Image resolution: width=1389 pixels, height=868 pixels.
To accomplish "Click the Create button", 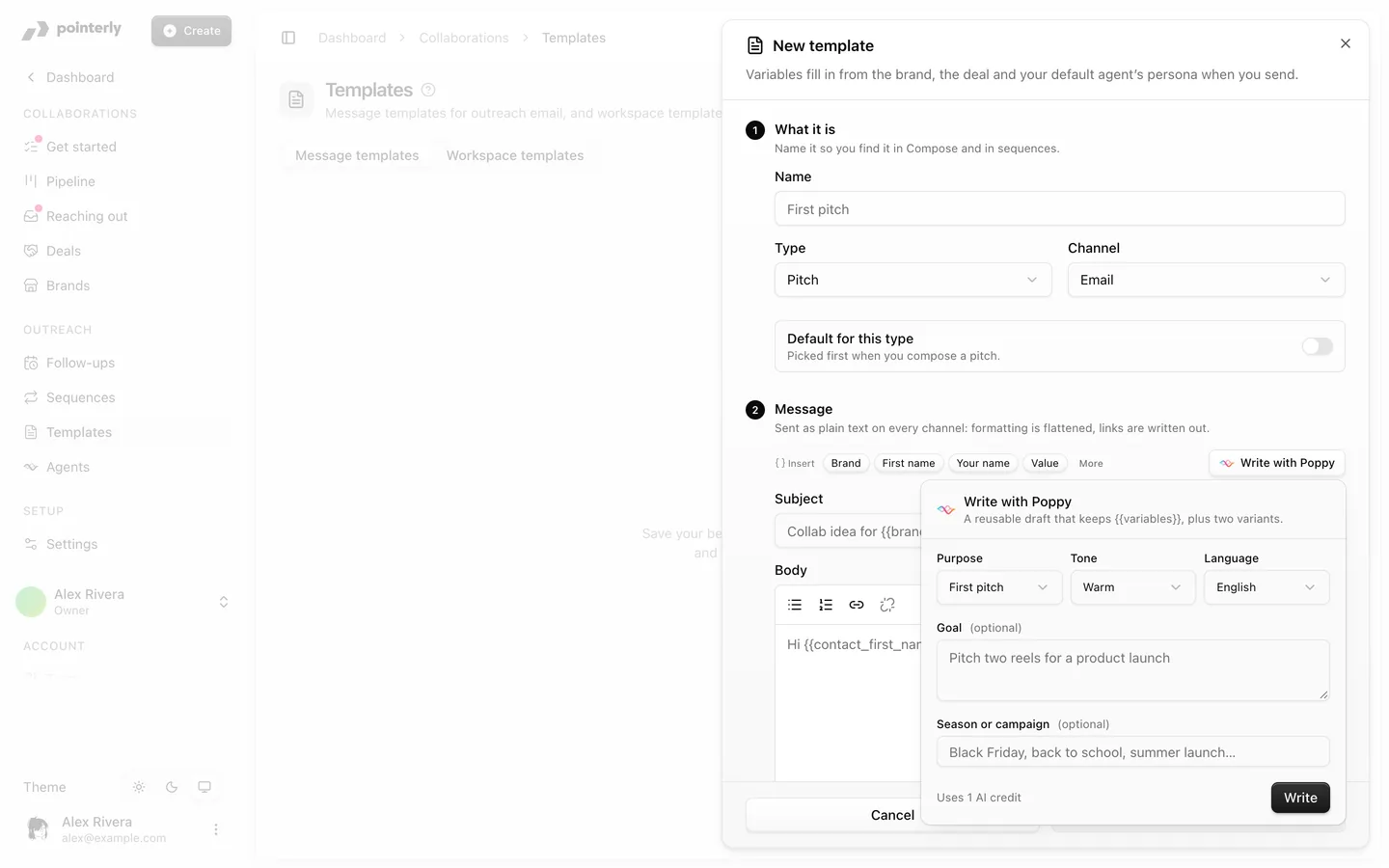I will [x=191, y=31].
